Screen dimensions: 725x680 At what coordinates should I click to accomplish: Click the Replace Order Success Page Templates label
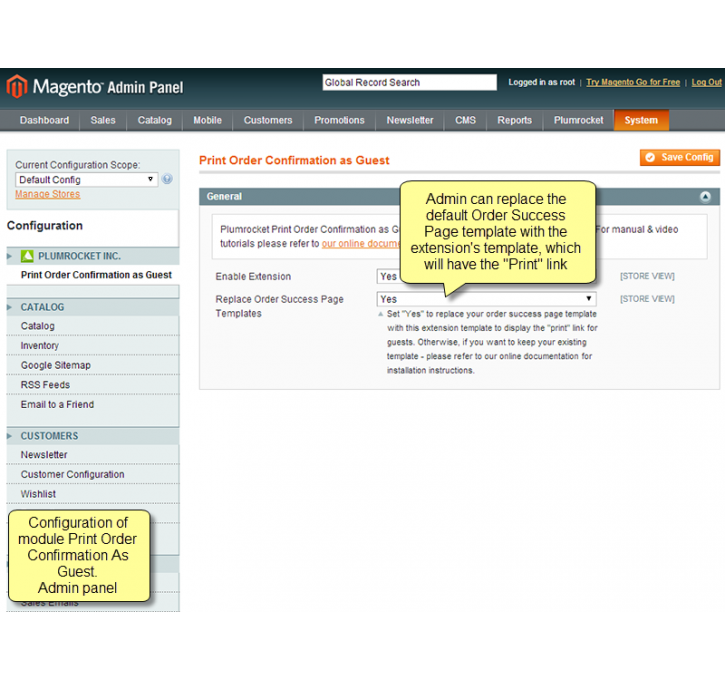click(x=279, y=306)
